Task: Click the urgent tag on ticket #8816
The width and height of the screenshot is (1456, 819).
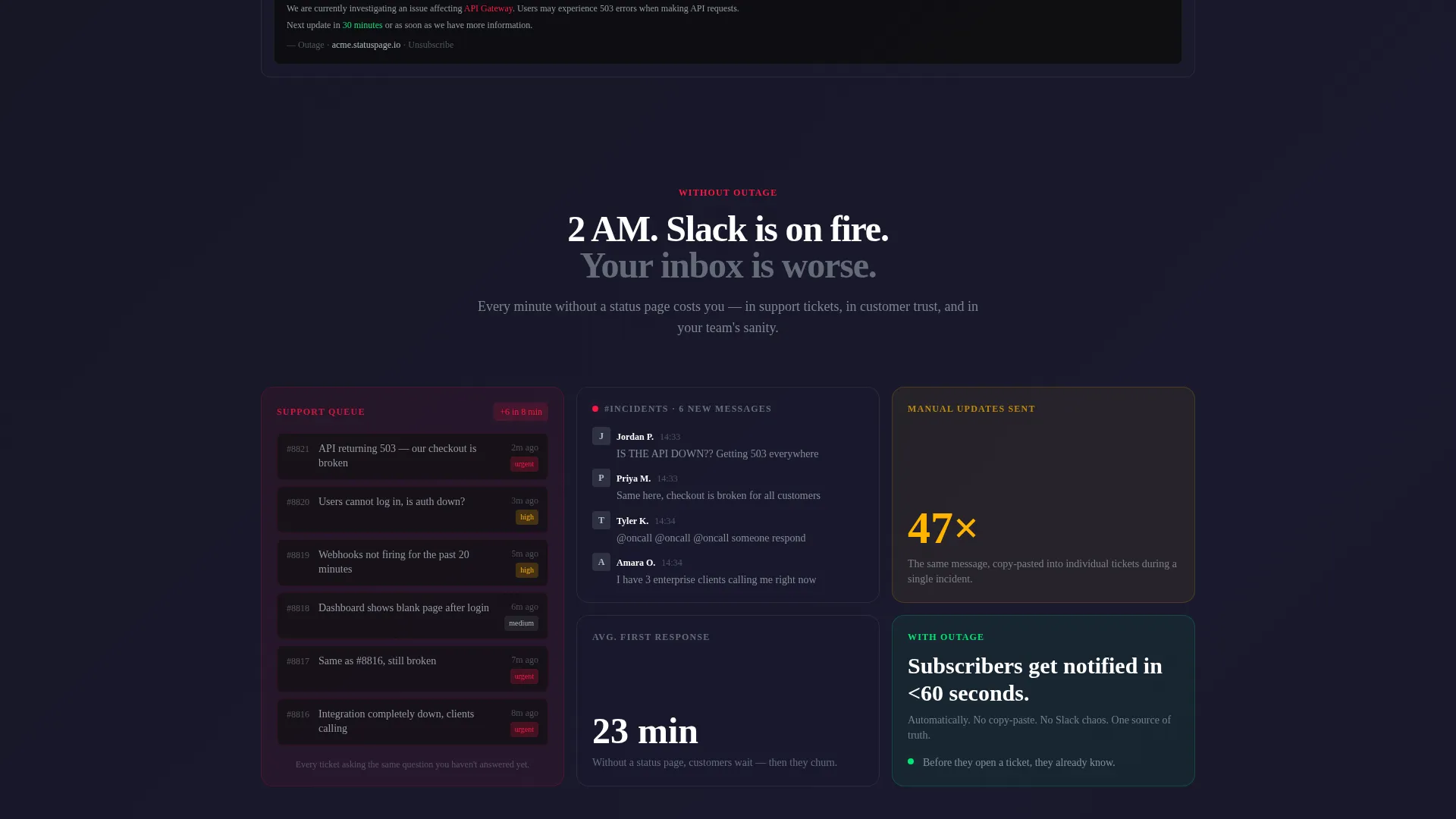Action: point(524,730)
